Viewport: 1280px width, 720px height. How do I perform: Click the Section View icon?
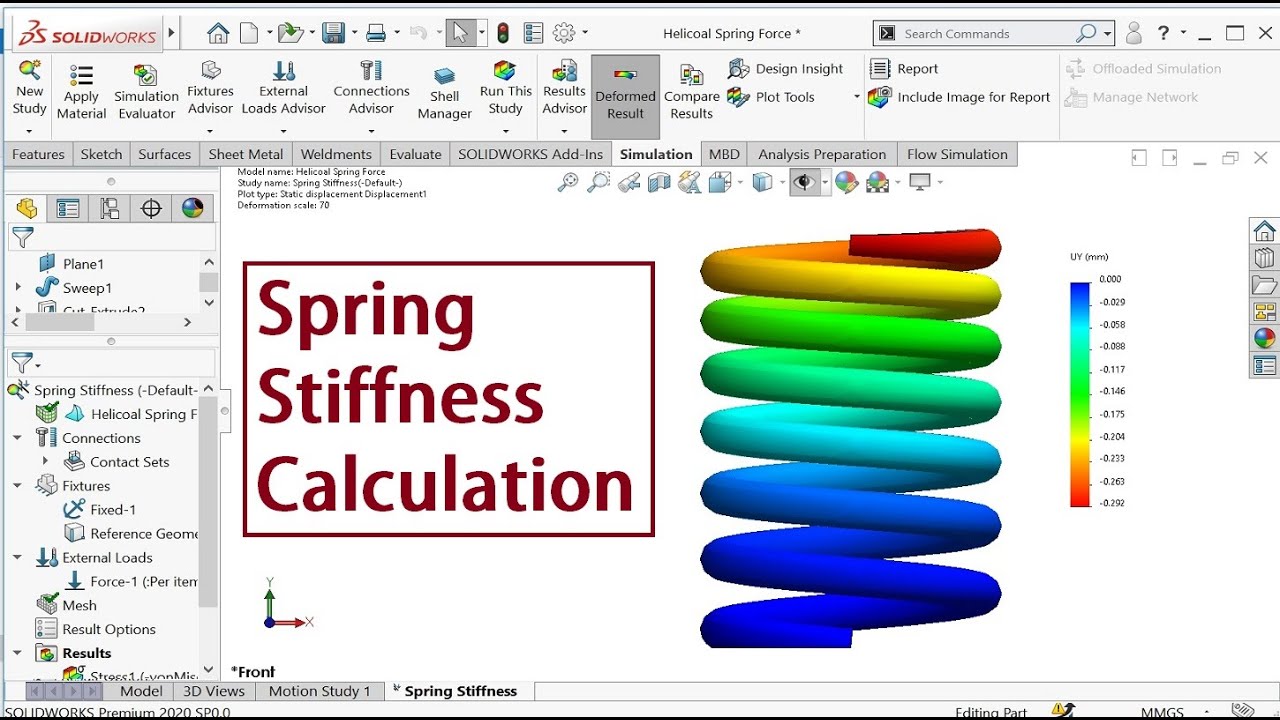click(x=659, y=182)
